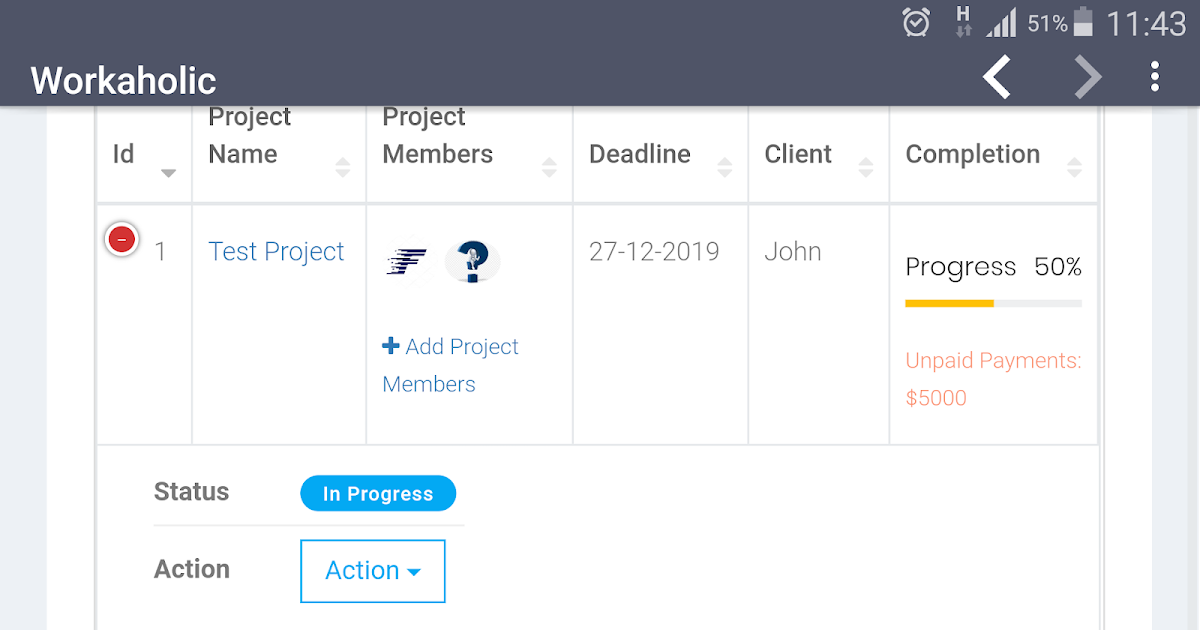1200x630 pixels.
Task: Tap the signal strength icon
Action: coord(1001,22)
